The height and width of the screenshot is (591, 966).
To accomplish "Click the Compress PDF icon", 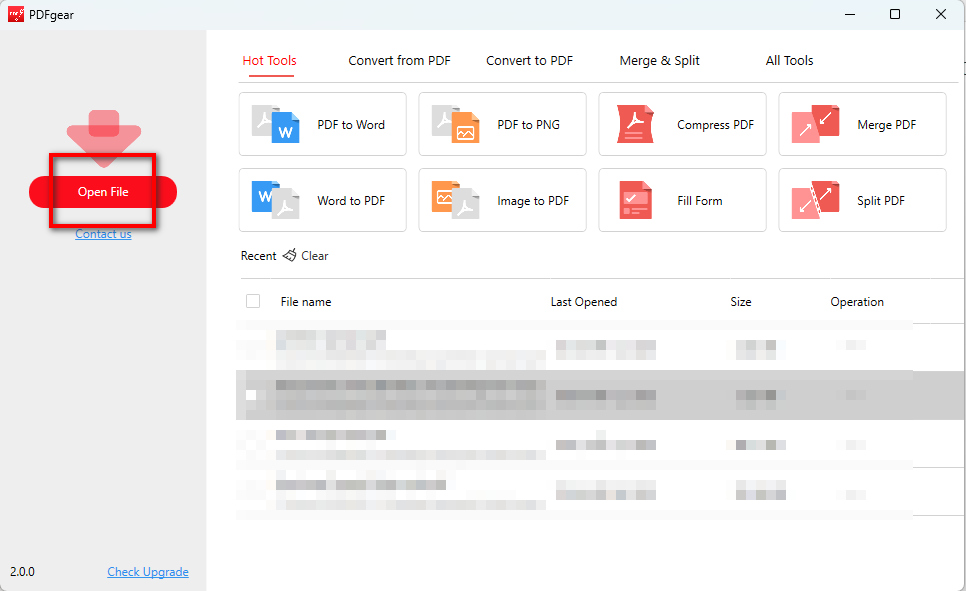I will click(635, 124).
